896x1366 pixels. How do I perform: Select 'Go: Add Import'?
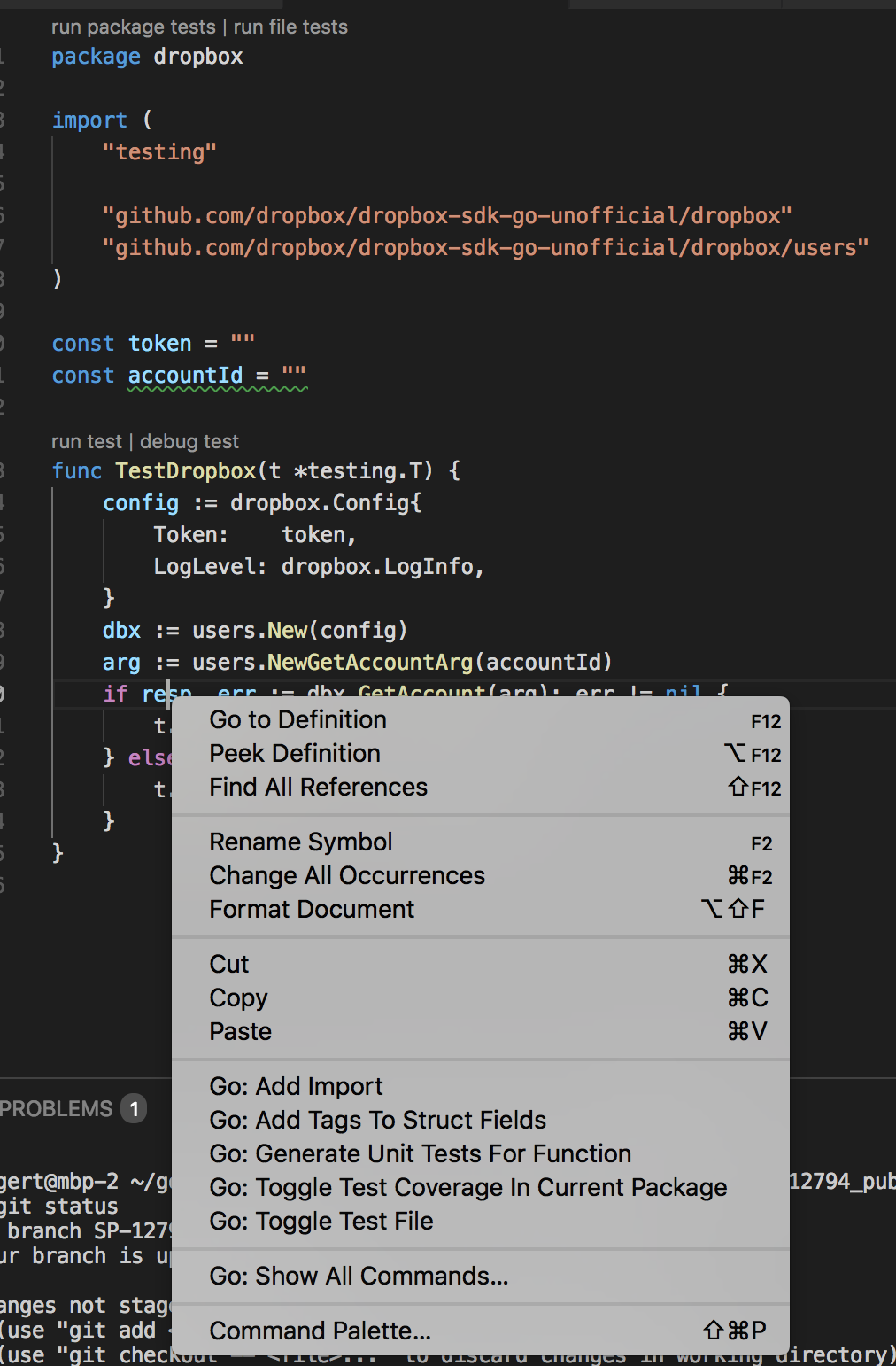(x=296, y=1086)
